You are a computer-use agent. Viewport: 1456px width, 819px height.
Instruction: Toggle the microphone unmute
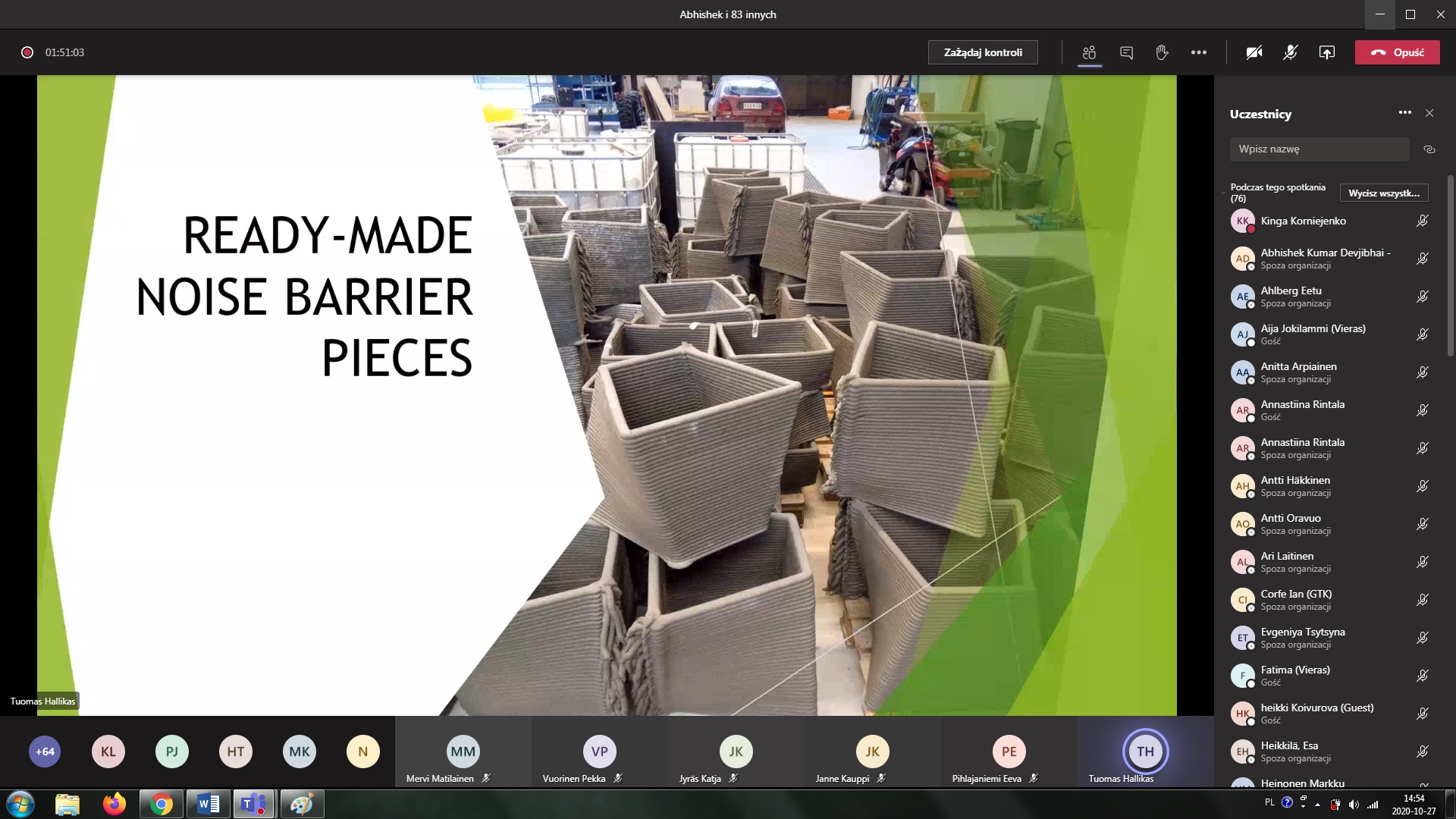[1290, 52]
